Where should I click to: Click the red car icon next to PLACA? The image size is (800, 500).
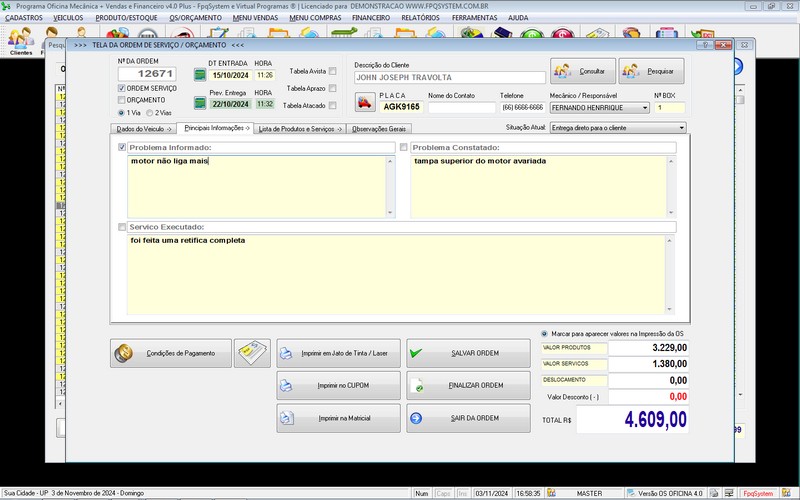[x=364, y=103]
